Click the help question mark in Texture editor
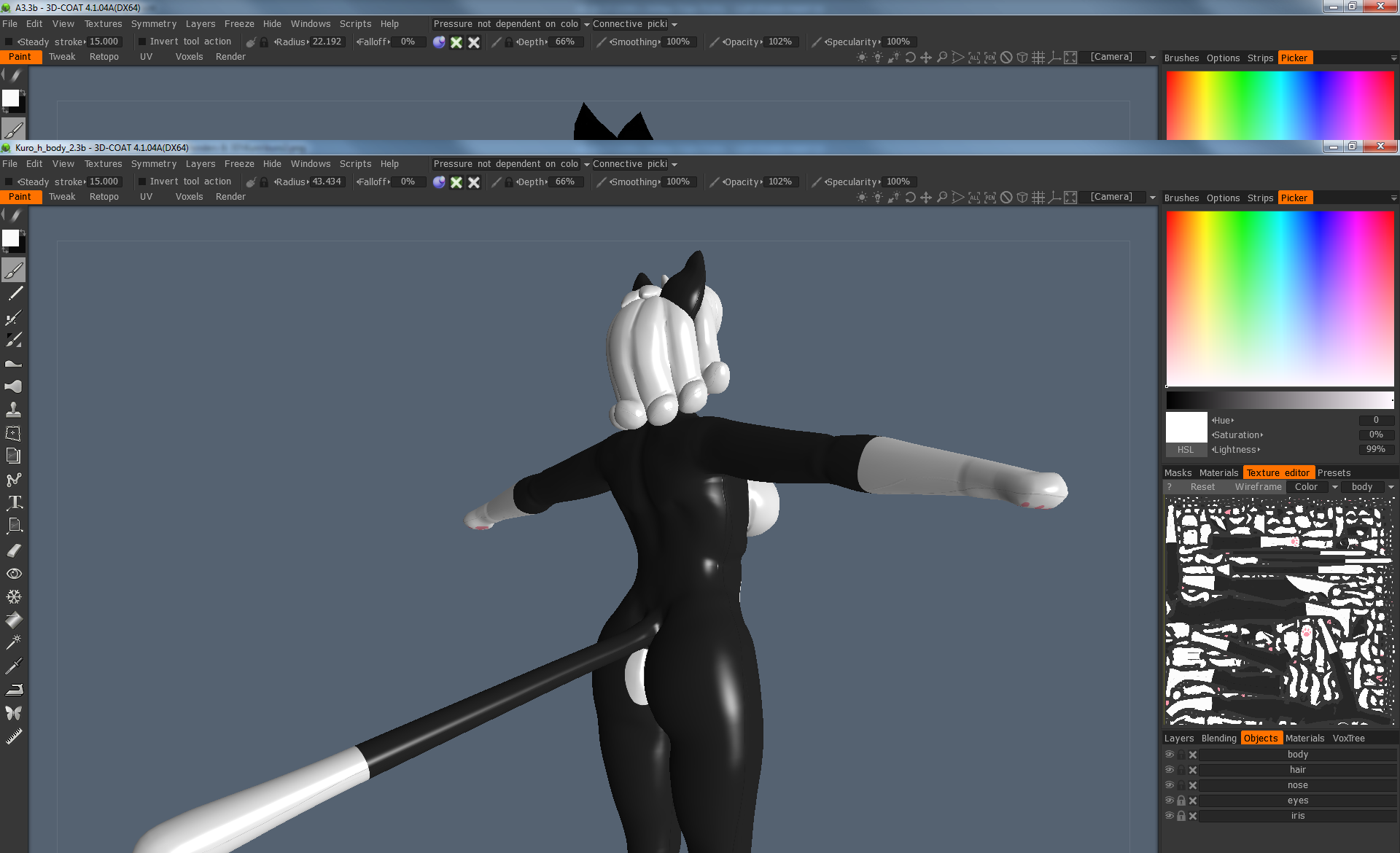 click(x=1169, y=487)
